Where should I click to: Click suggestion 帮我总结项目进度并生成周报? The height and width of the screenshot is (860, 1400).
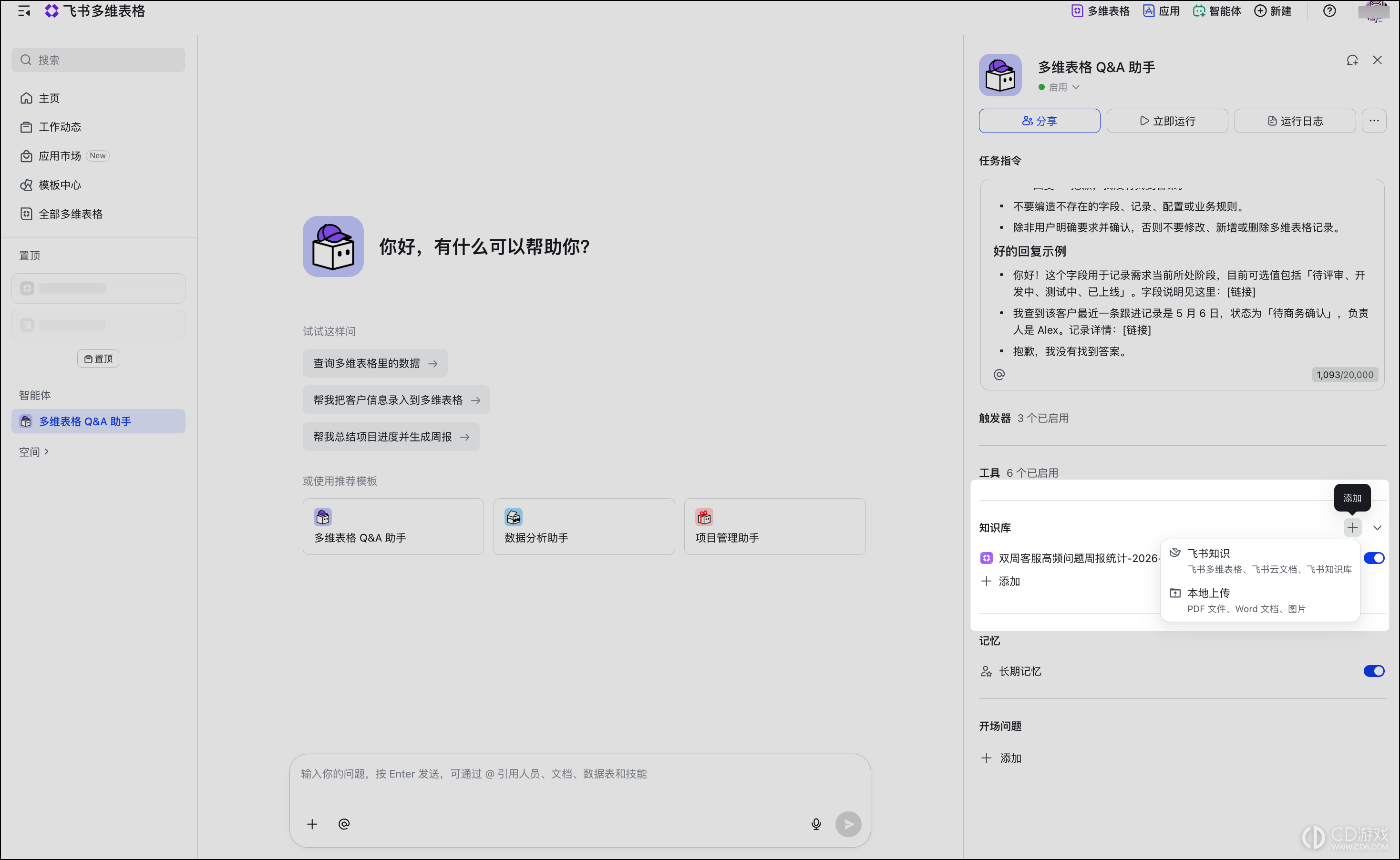(391, 437)
